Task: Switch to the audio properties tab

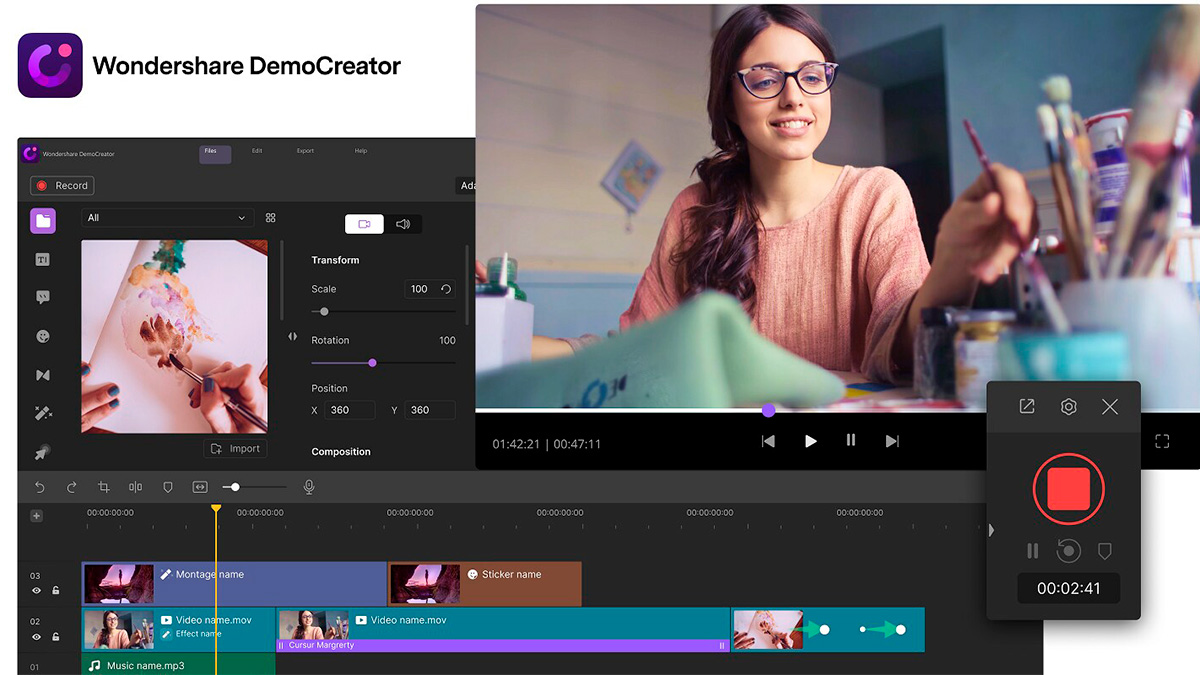Action: tap(404, 224)
